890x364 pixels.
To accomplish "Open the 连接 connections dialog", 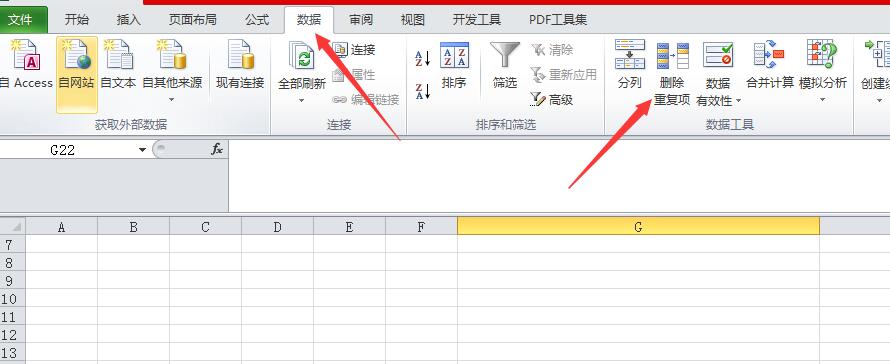I will [x=354, y=50].
